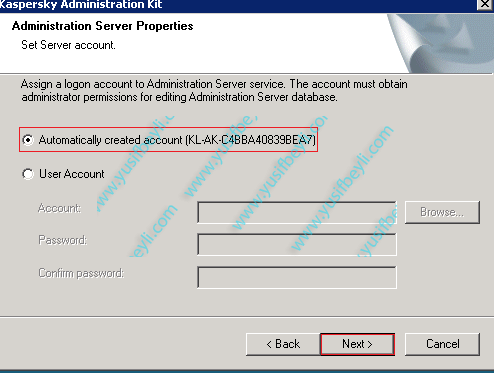Viewport: 494px width, 373px height.
Task: Continue the wizard with Next >
Action: (x=357, y=344)
